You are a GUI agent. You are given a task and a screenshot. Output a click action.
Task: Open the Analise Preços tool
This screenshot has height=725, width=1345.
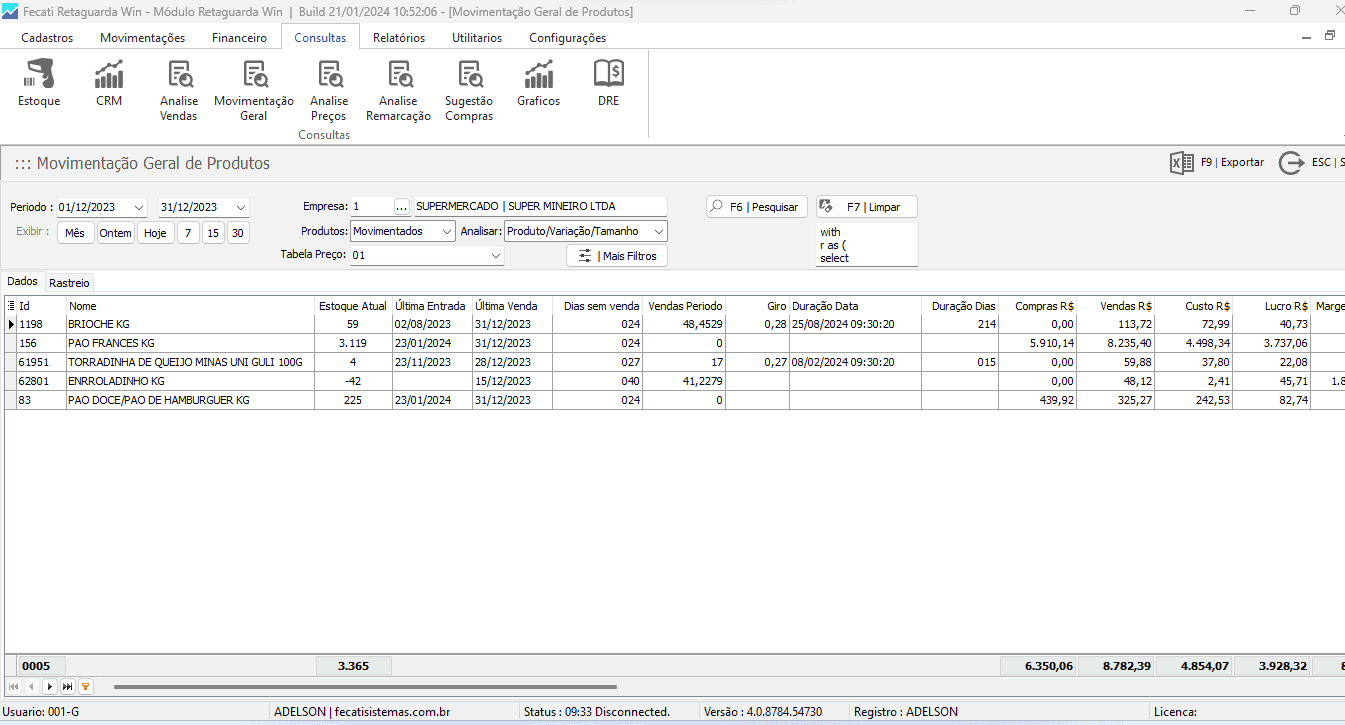point(329,75)
